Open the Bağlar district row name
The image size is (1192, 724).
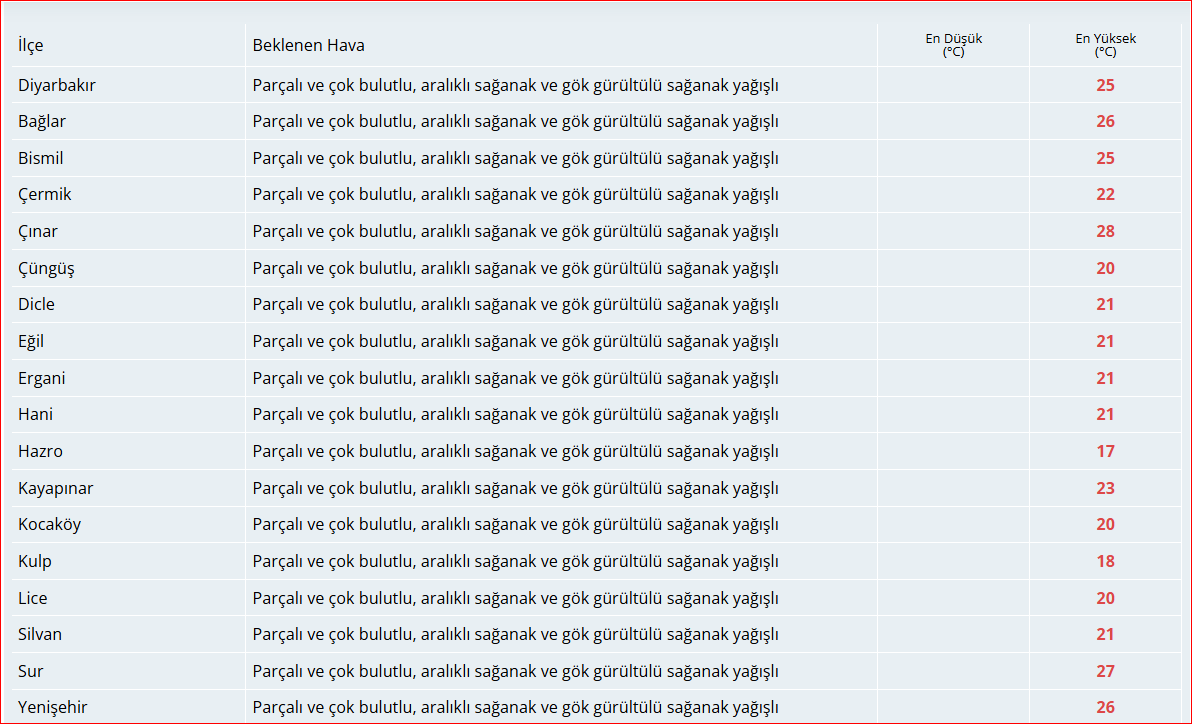tap(42, 121)
